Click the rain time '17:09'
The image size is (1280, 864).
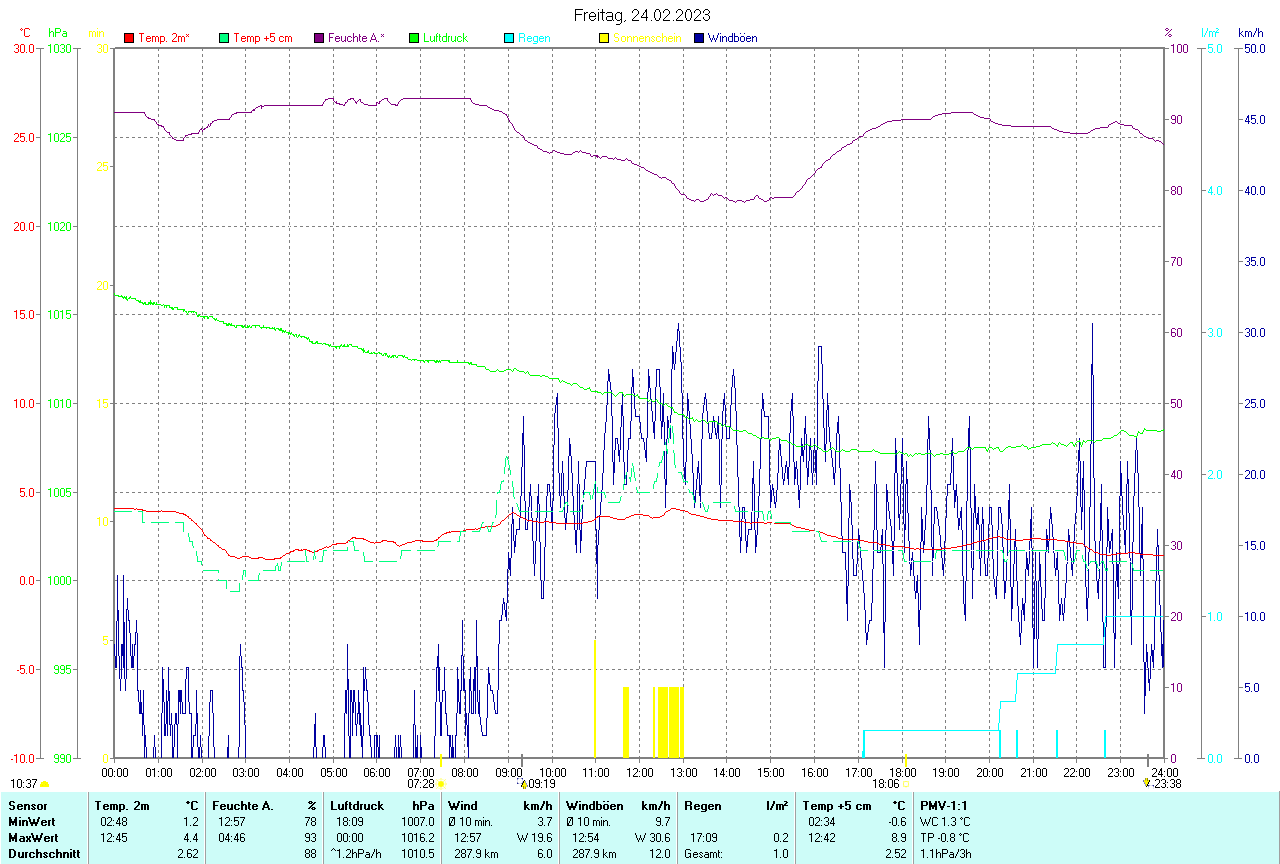704,837
